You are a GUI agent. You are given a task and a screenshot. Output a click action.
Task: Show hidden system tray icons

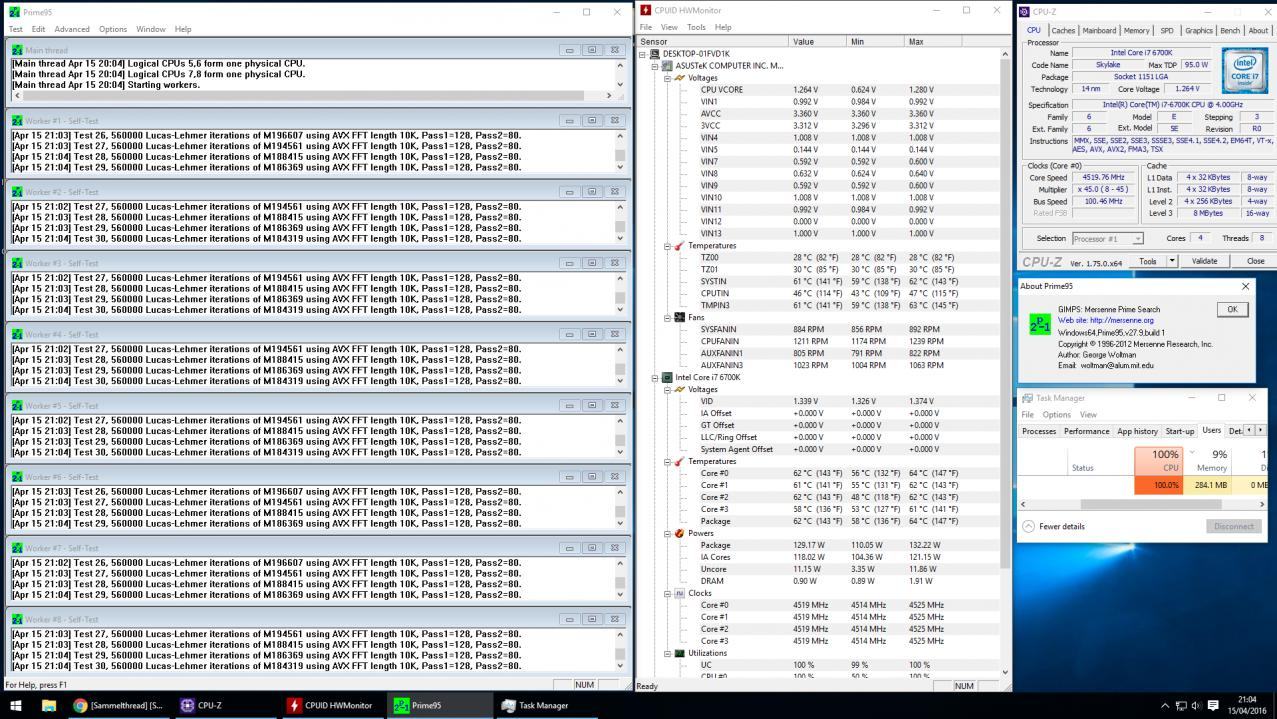1165,705
